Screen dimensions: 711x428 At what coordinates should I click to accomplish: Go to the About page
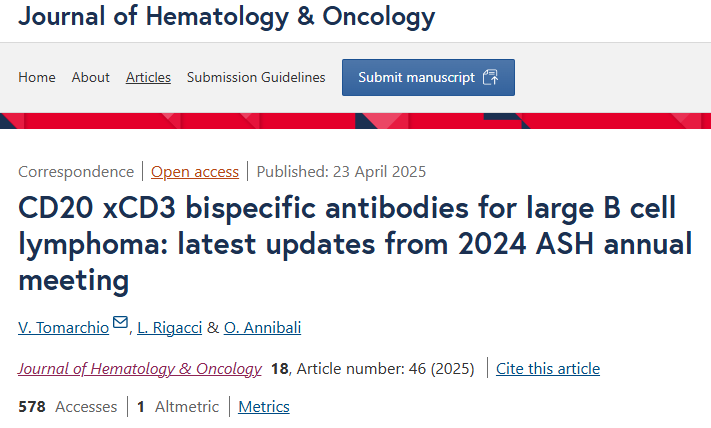tap(91, 77)
